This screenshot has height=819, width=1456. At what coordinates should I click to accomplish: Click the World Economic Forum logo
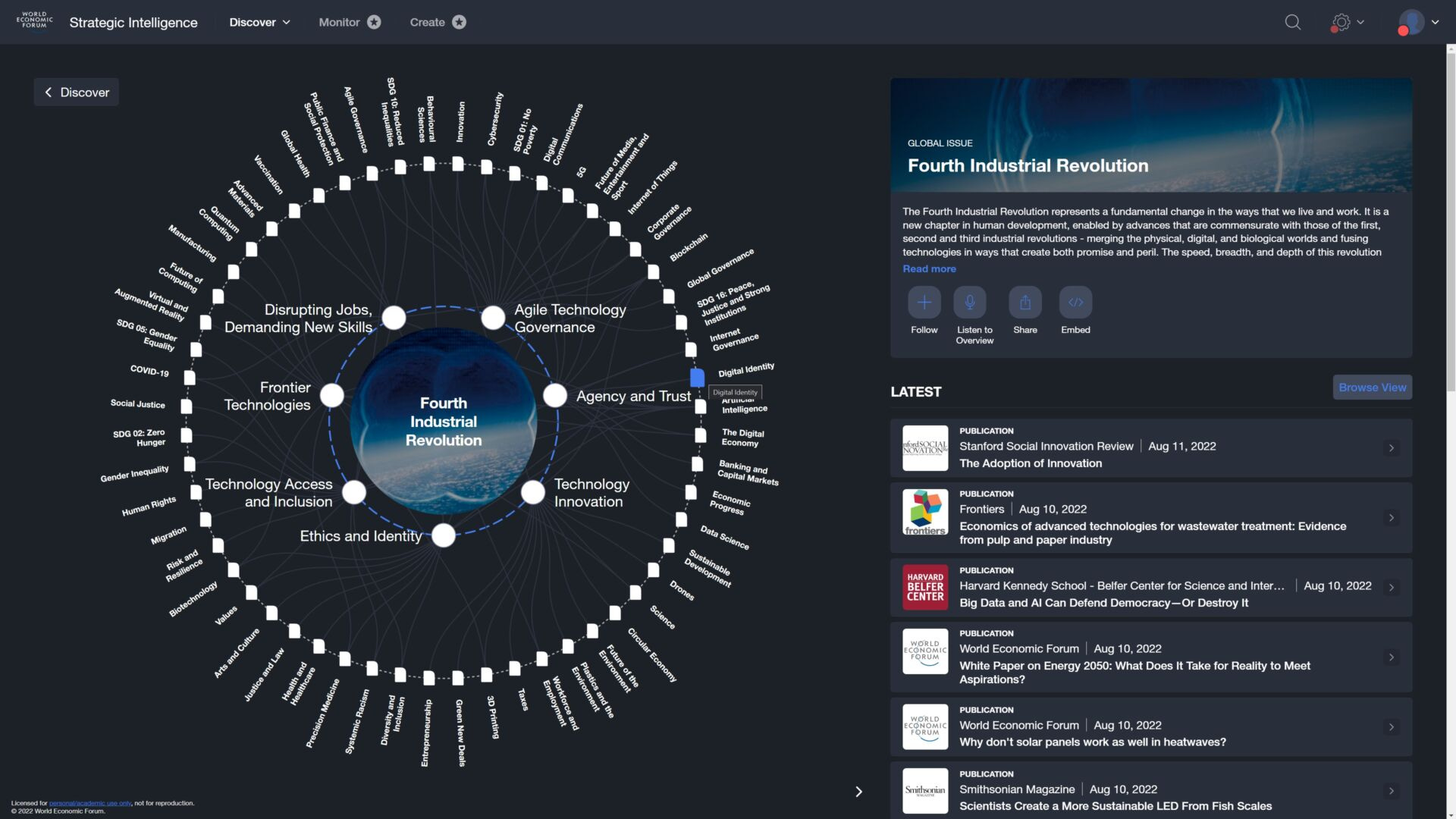(x=34, y=20)
